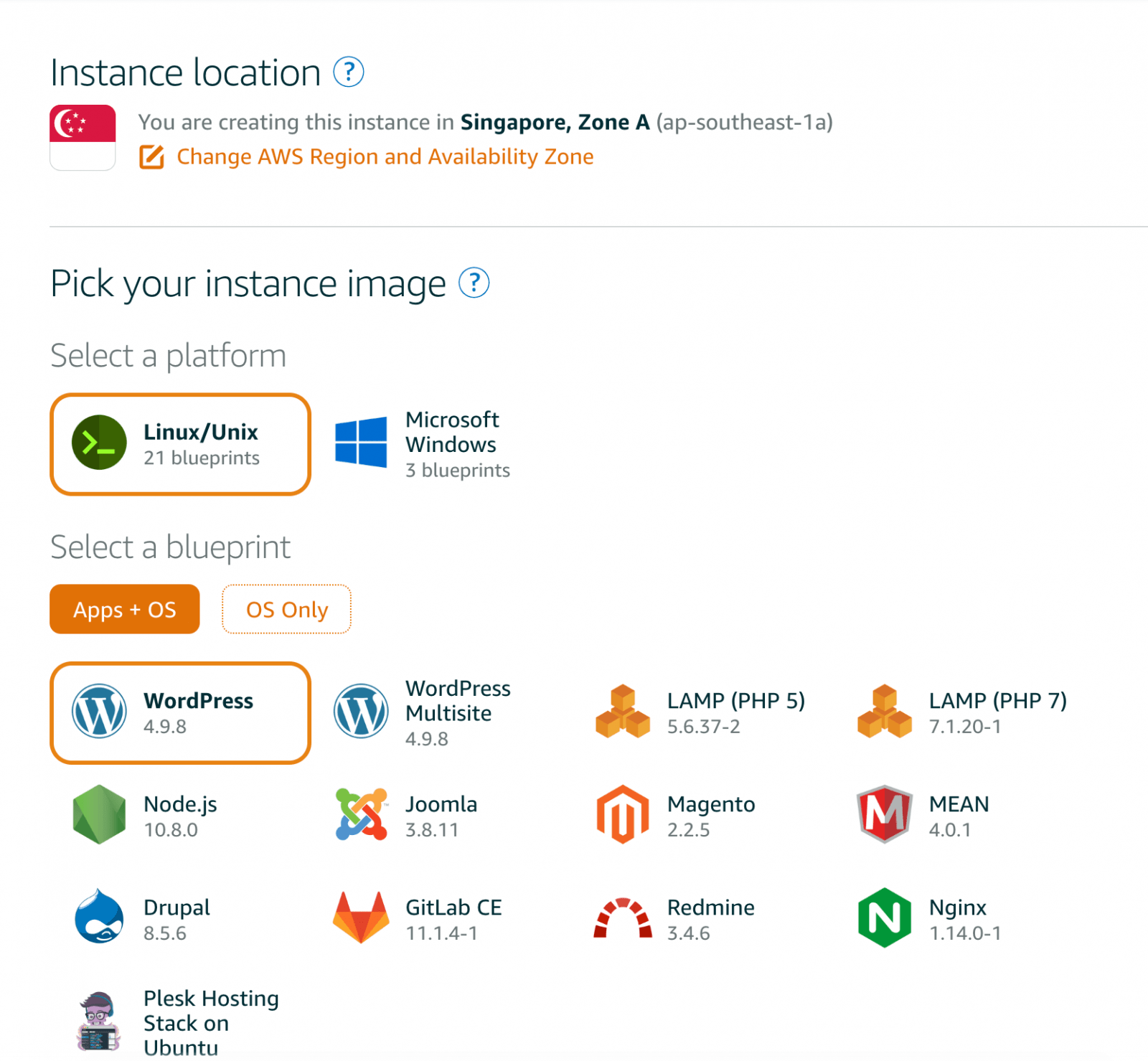Click the 5.6.37-2 version text

coord(704,726)
